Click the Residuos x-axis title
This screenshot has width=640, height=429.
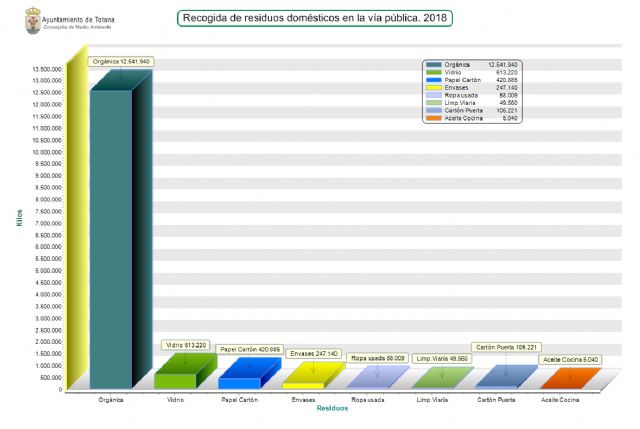tap(331, 409)
